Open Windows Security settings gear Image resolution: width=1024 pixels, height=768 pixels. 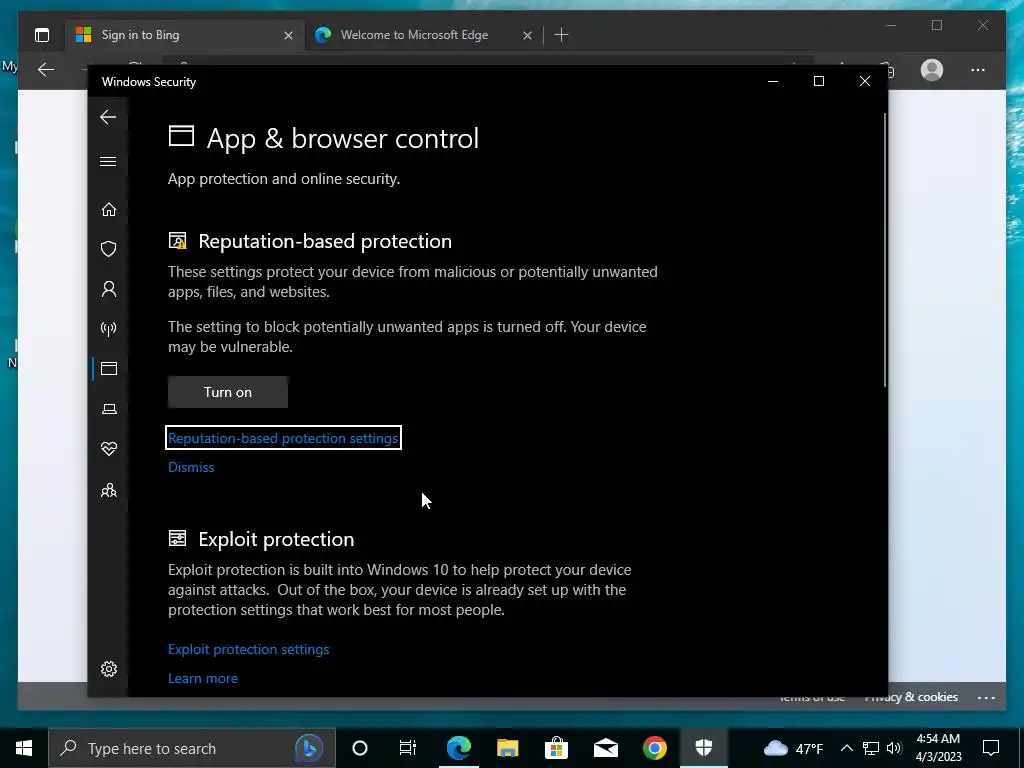pyautogui.click(x=108, y=669)
